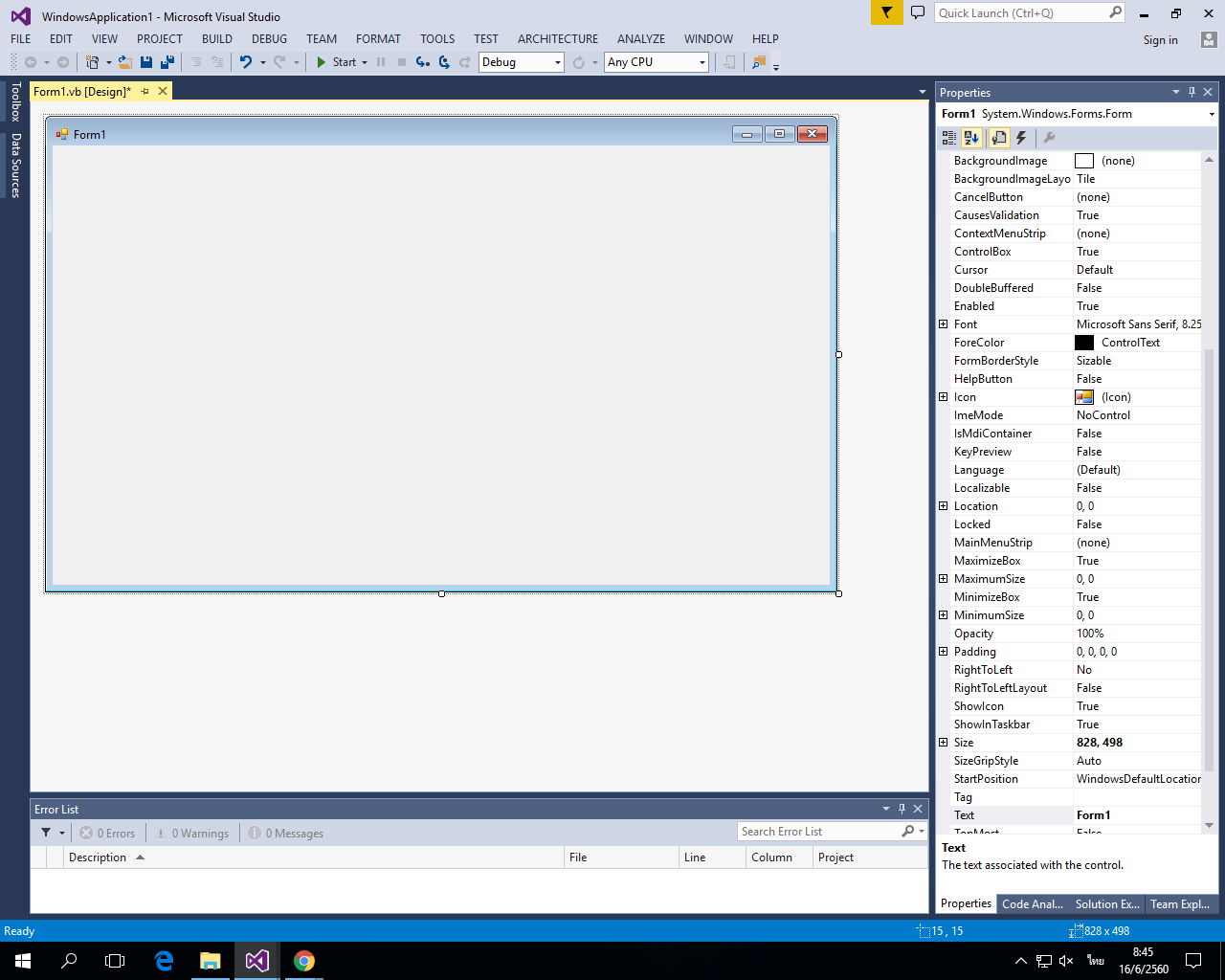Click the New Project toolbar icon
Image resolution: width=1225 pixels, height=980 pixels.
pos(92,62)
